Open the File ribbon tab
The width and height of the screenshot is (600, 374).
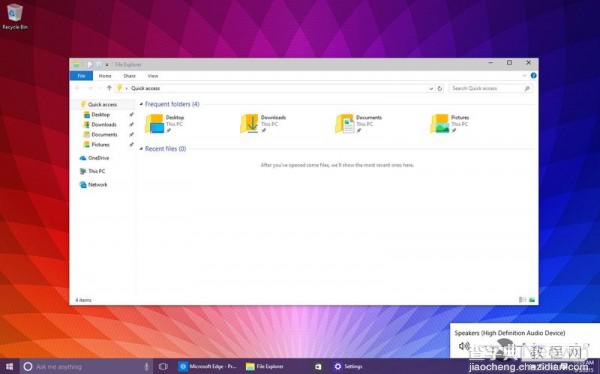[x=81, y=76]
